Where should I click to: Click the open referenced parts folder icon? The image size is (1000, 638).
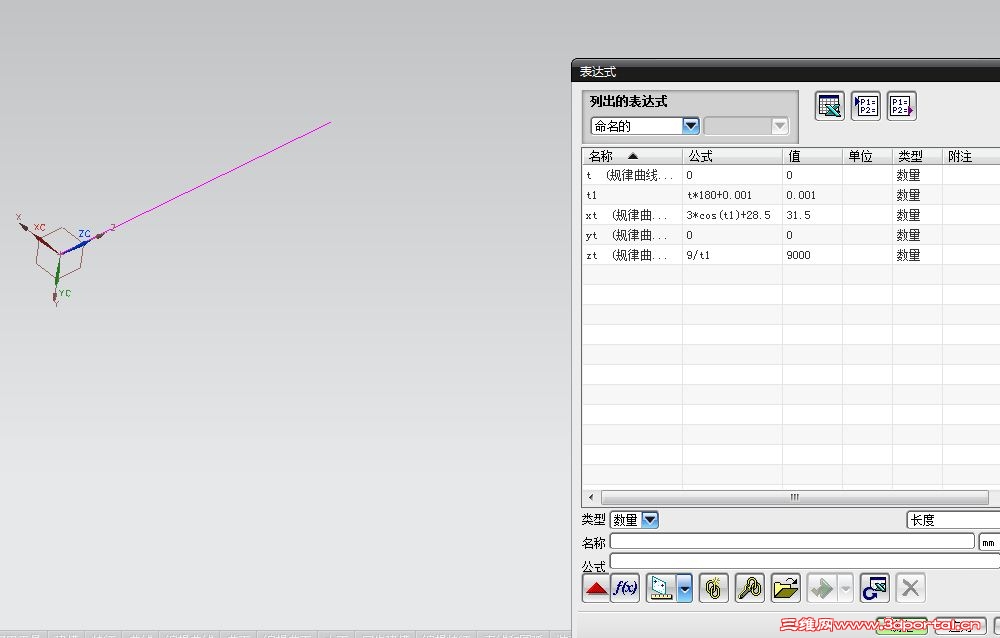coord(786,588)
